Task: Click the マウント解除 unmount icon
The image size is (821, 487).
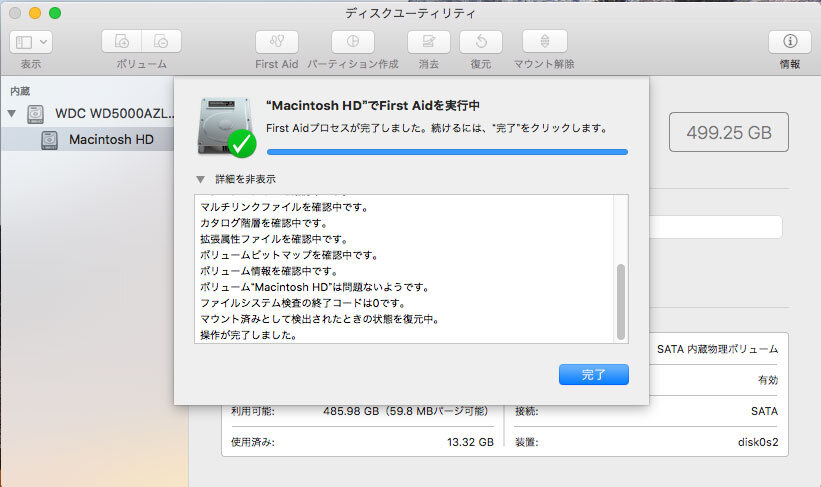Action: pyautogui.click(x=545, y=41)
